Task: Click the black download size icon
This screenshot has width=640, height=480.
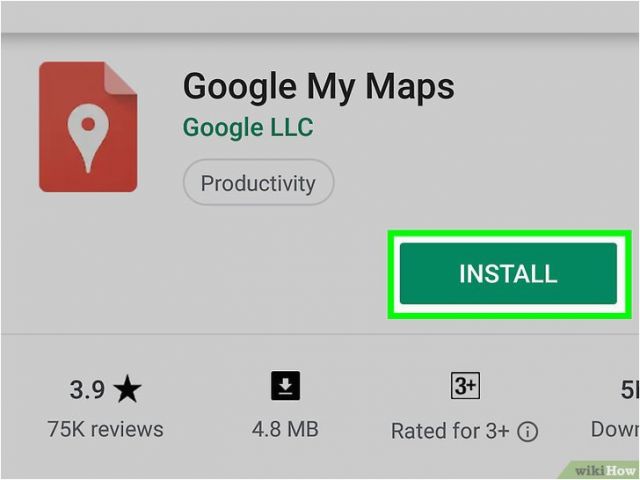Action: pos(286,385)
